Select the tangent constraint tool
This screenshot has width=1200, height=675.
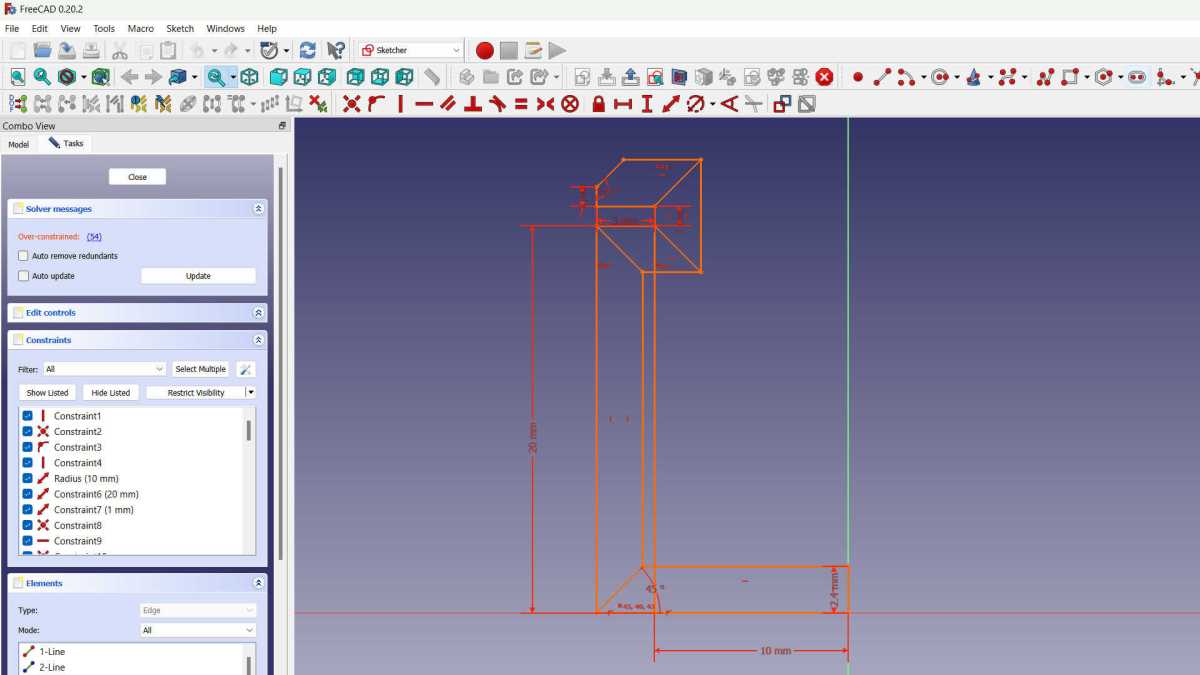point(497,103)
